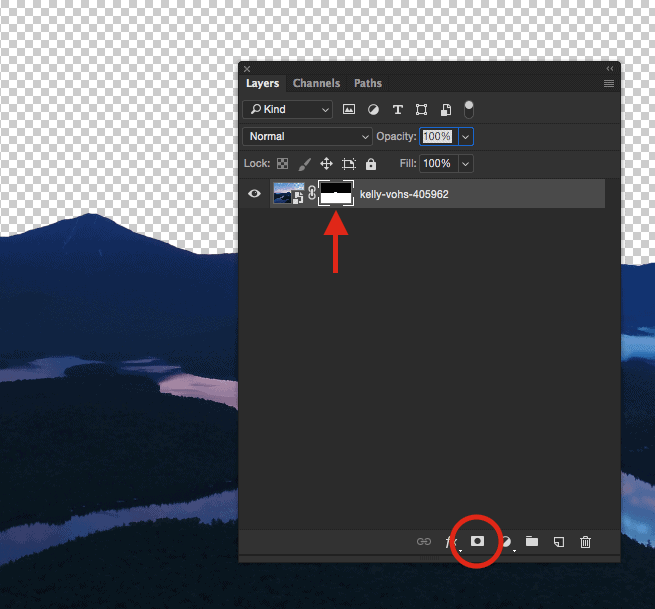Hide the kelly-vohs-405962 layer with eye icon

[254, 194]
